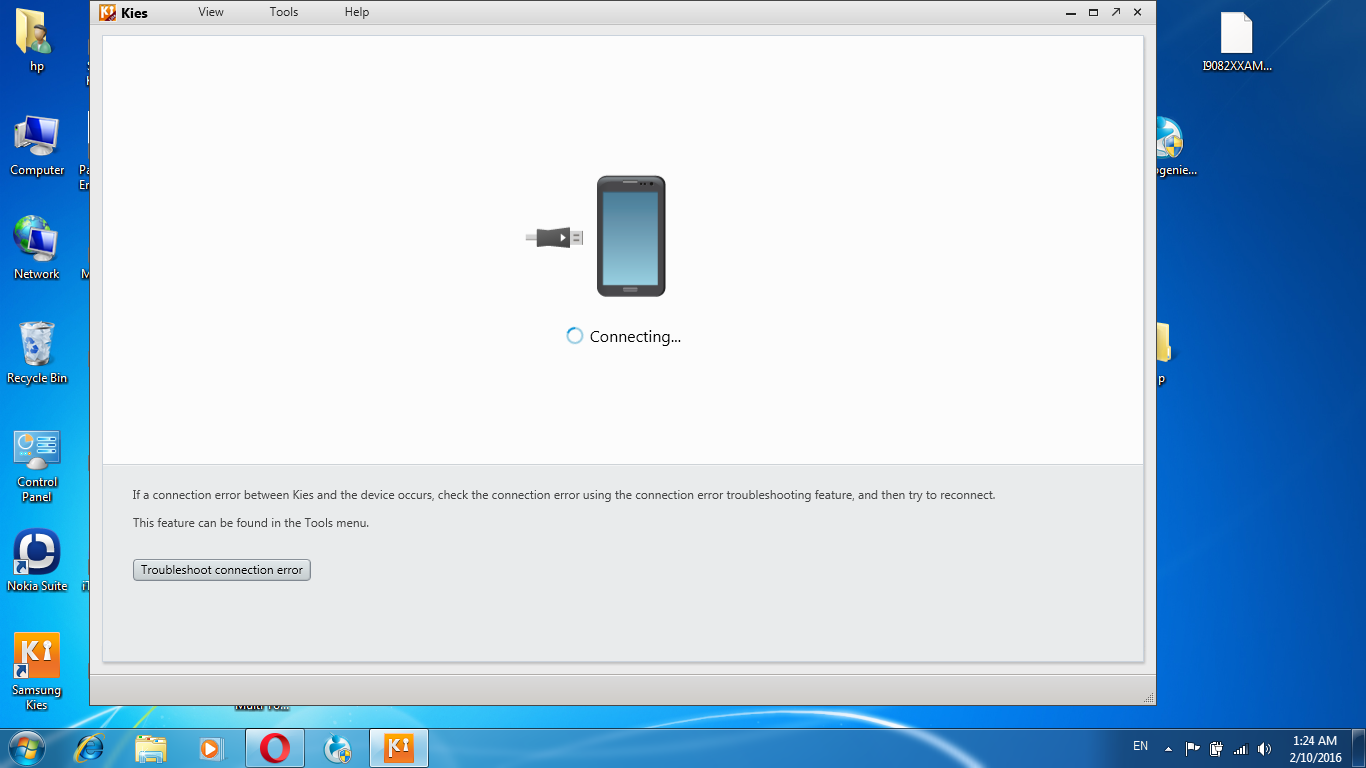
Task: Switch to Opera in the taskbar
Action: 275,748
